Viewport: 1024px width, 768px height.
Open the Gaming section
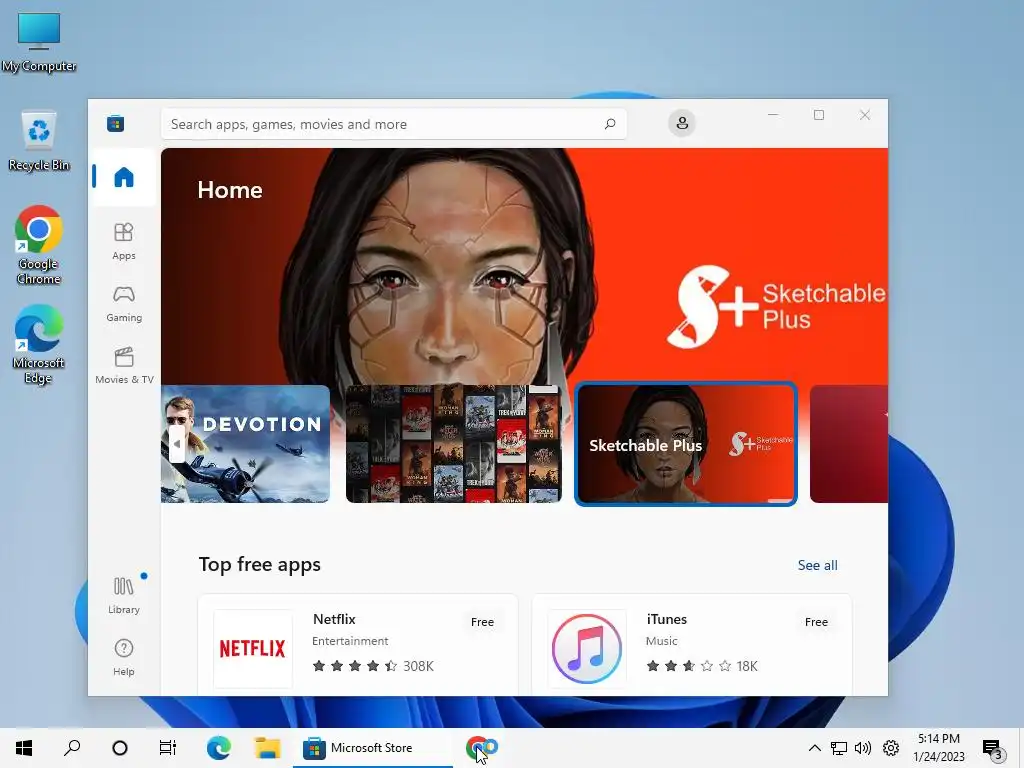[123, 304]
